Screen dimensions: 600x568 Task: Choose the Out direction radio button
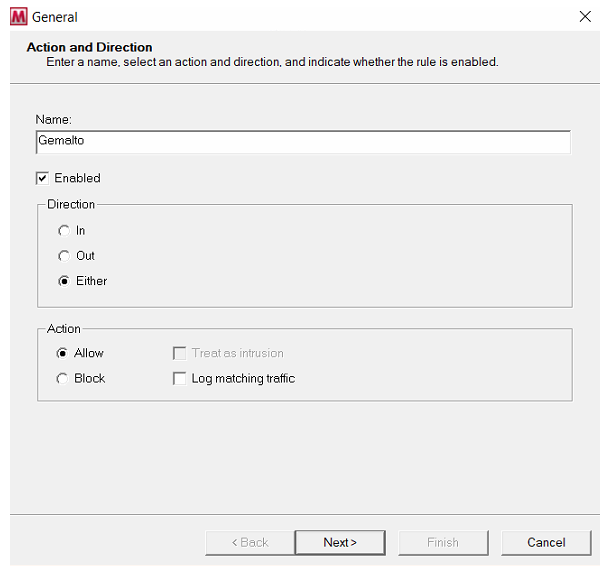pyautogui.click(x=64, y=256)
